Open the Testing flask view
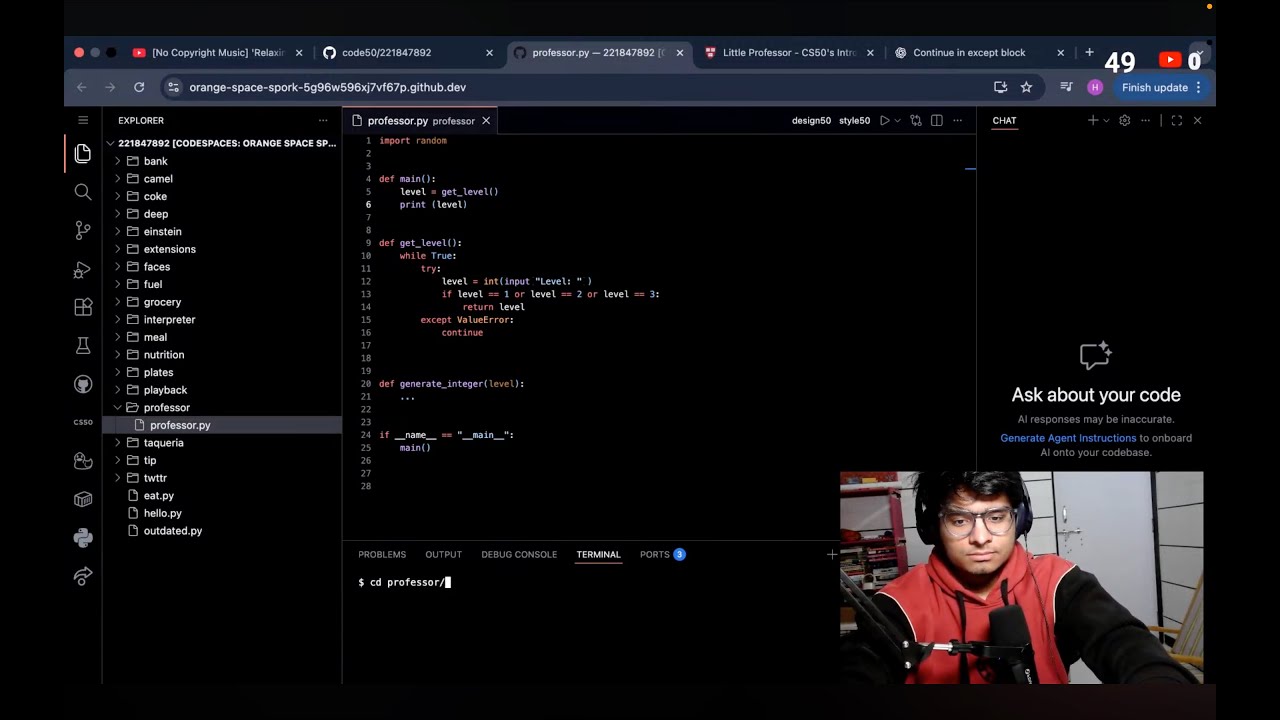 (x=83, y=346)
